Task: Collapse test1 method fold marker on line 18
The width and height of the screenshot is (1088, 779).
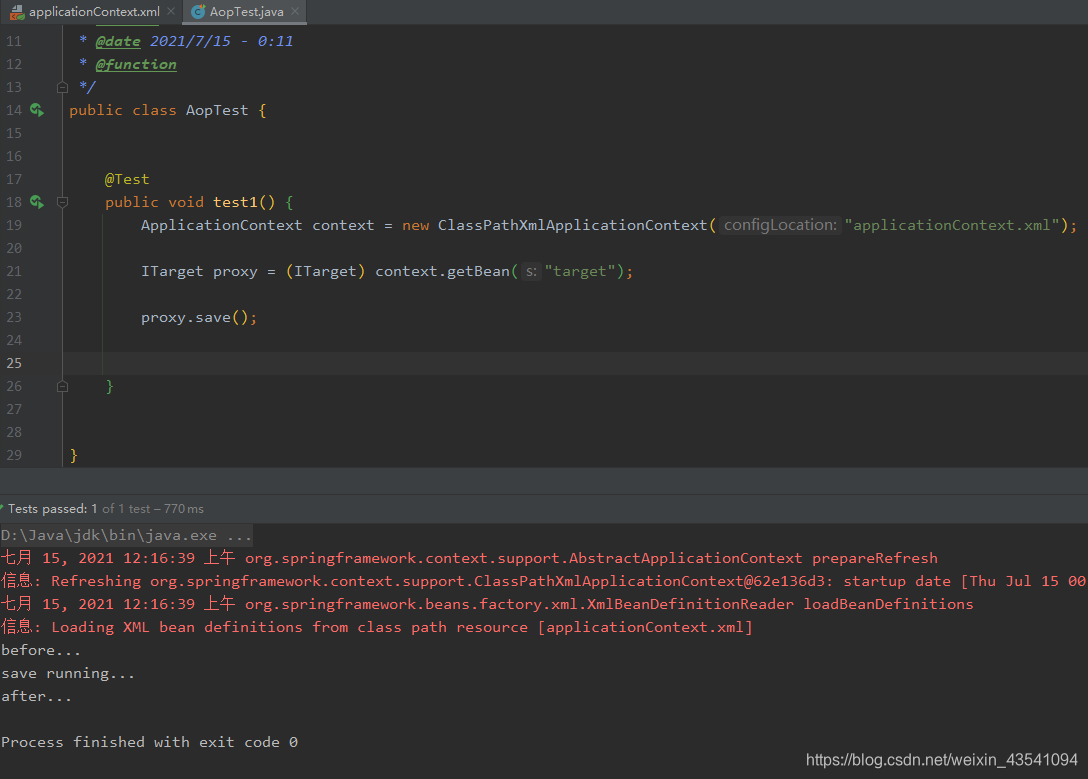Action: click(62, 202)
